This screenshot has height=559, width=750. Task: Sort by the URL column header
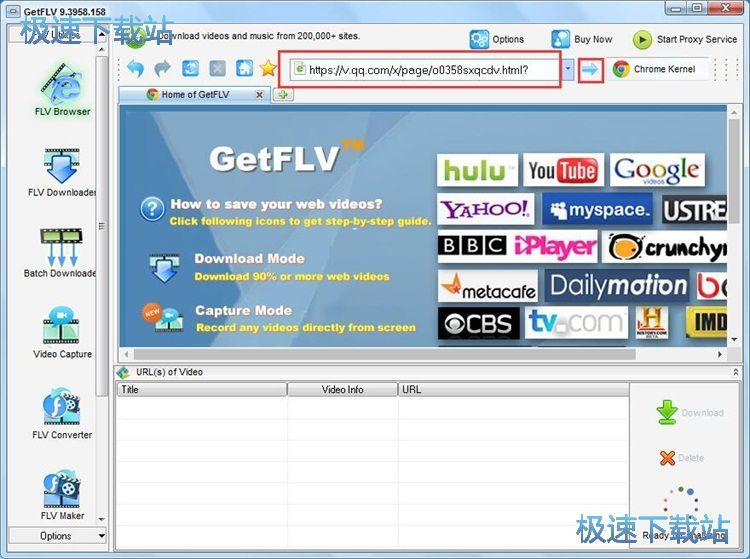pyautogui.click(x=514, y=390)
